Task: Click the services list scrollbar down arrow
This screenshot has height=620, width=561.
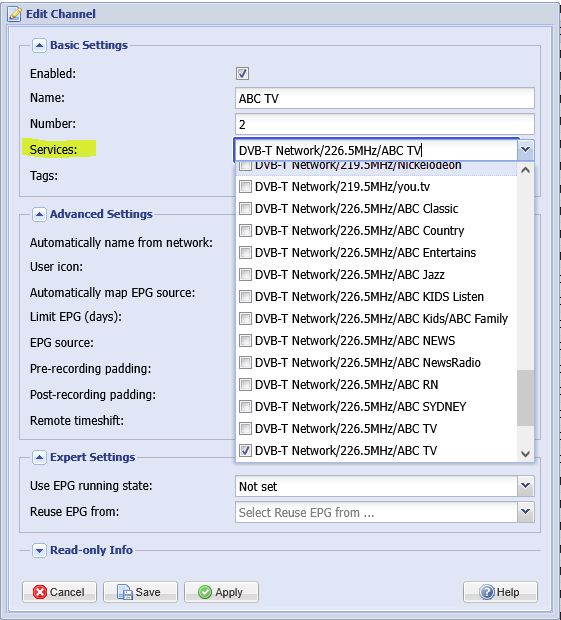Action: (525, 454)
